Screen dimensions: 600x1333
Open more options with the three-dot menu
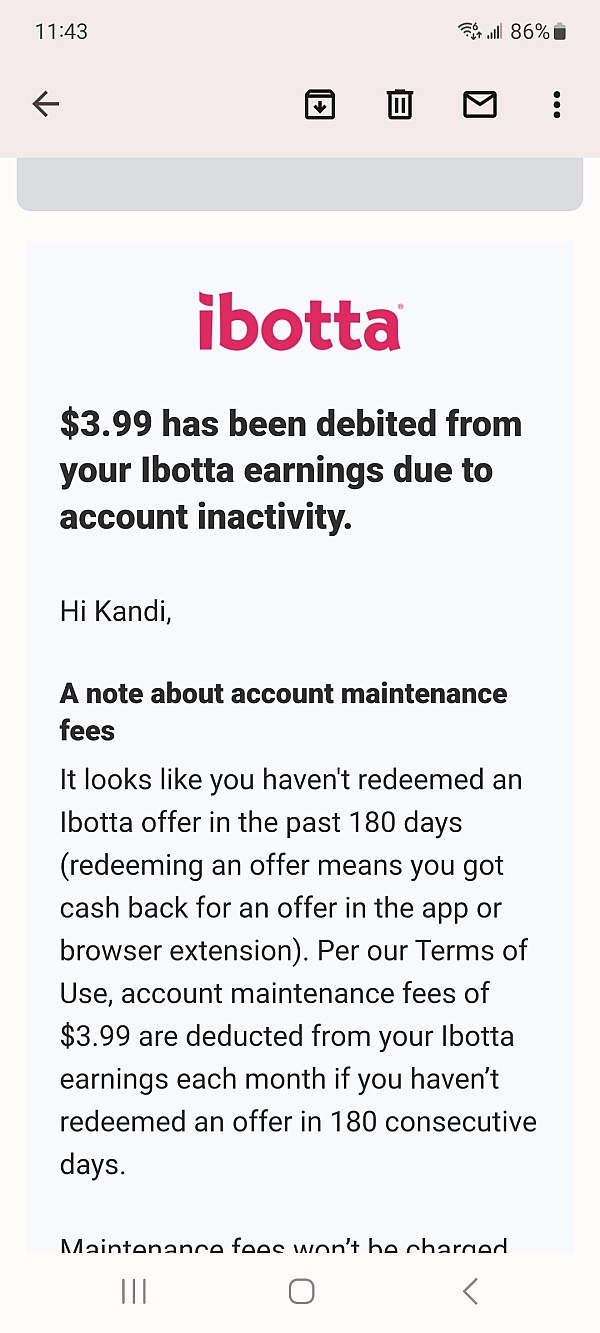(x=556, y=104)
